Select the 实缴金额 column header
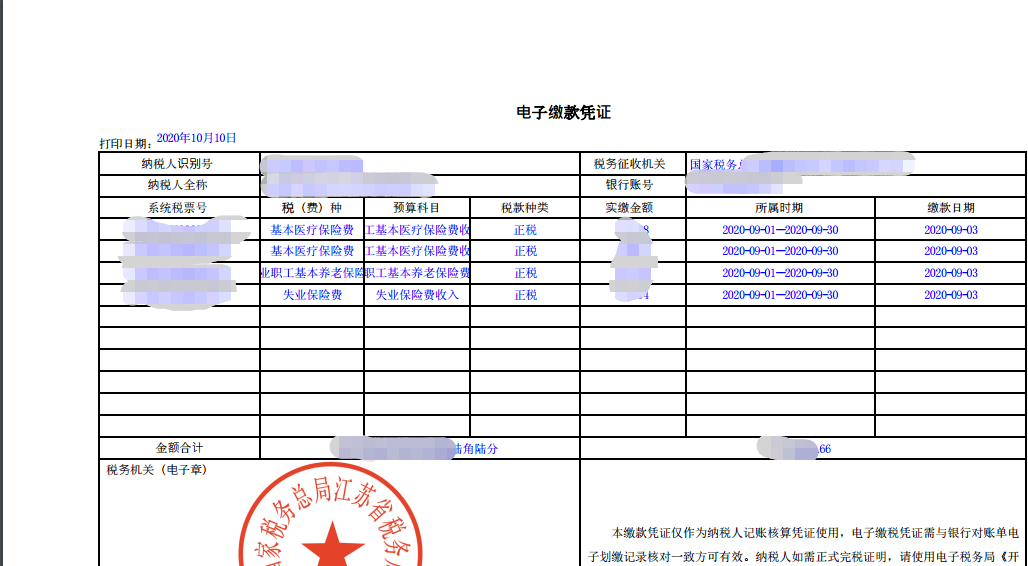 (633, 208)
